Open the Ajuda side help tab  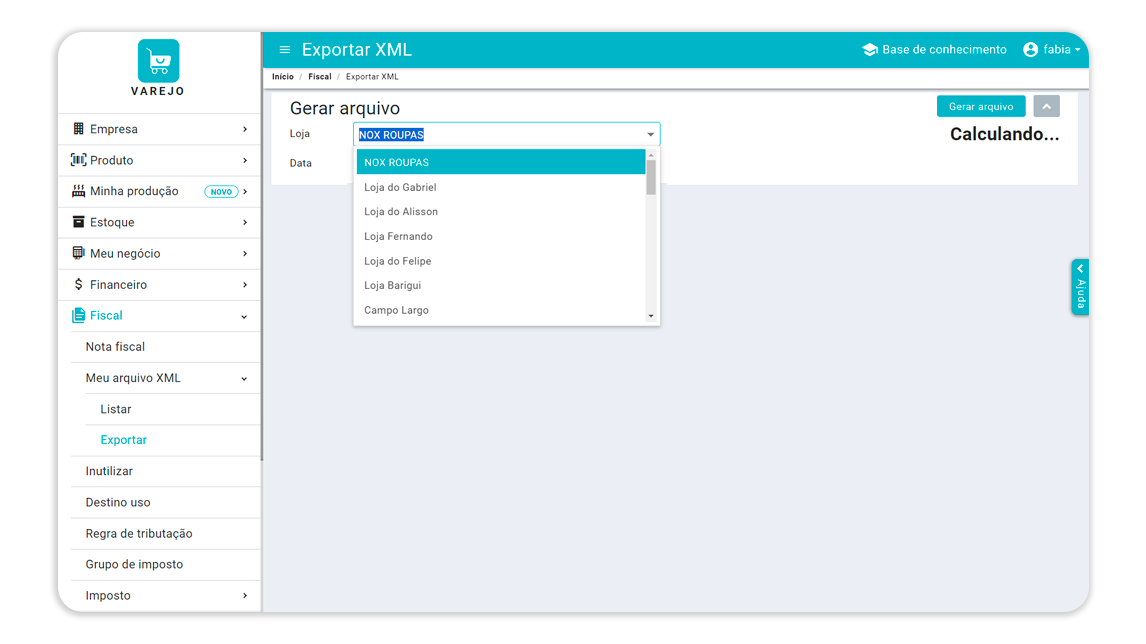coord(1080,287)
